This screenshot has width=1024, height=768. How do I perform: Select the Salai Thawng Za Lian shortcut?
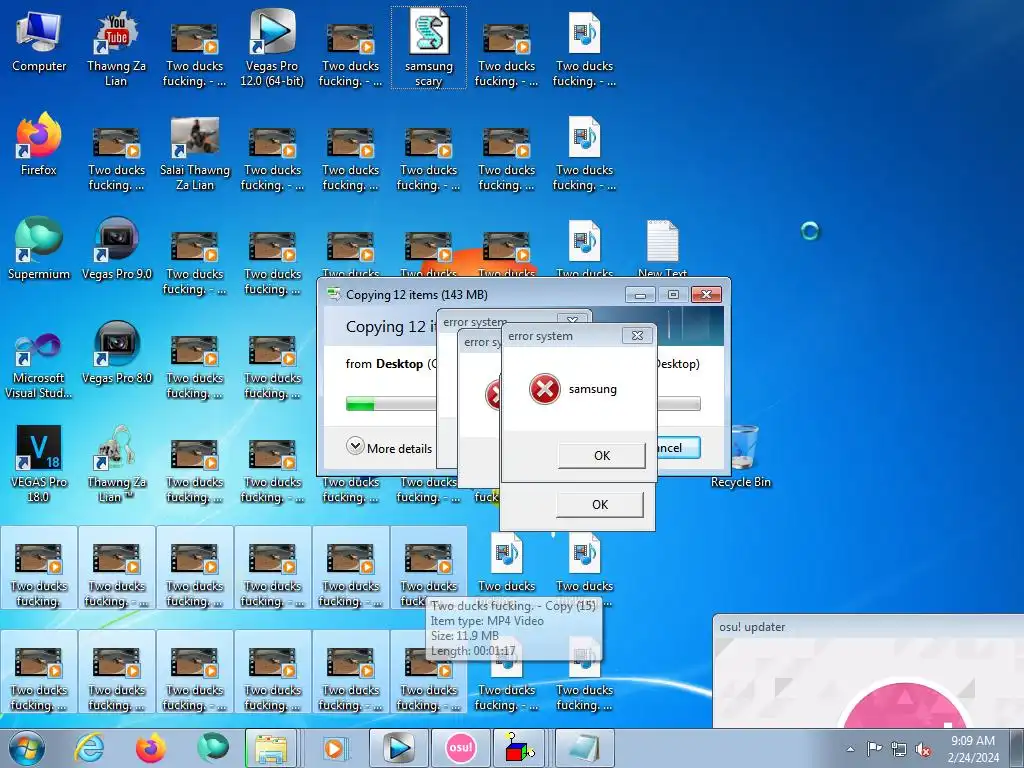tap(195, 154)
